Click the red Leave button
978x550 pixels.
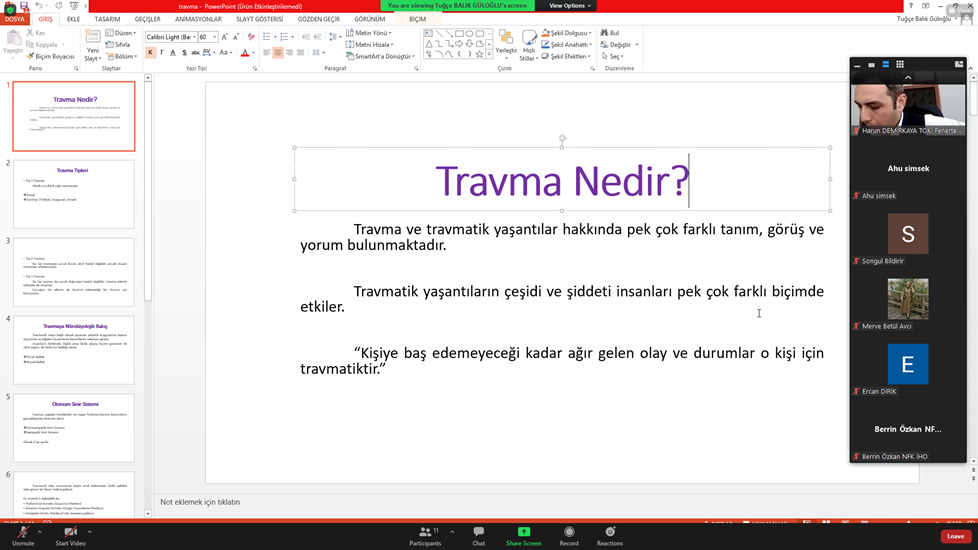[955, 536]
